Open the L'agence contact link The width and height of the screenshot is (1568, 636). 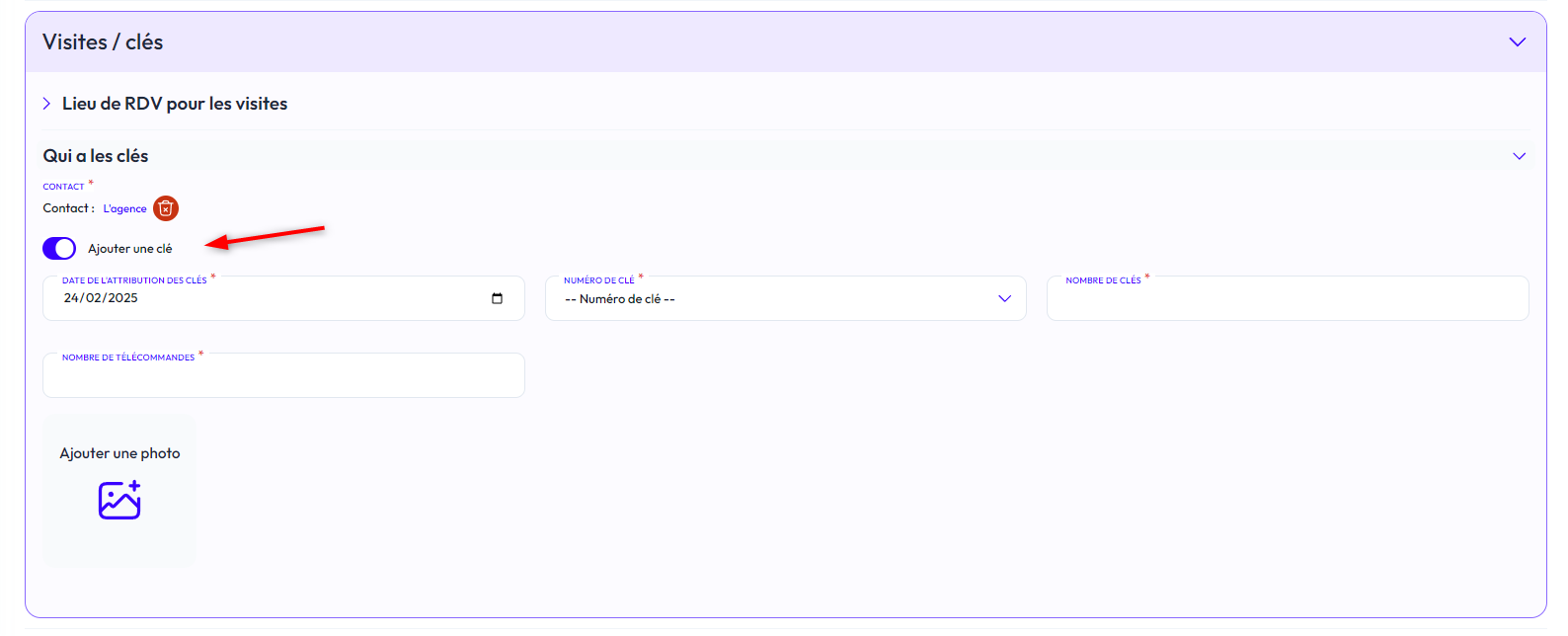(x=124, y=208)
